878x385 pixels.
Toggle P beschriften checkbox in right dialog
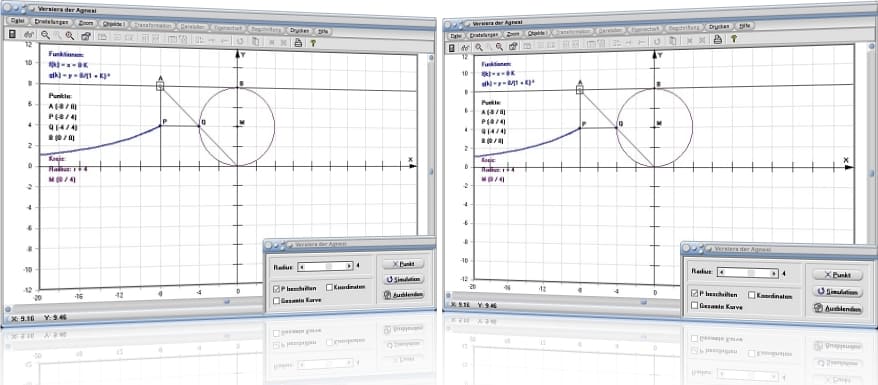pyautogui.click(x=695, y=293)
